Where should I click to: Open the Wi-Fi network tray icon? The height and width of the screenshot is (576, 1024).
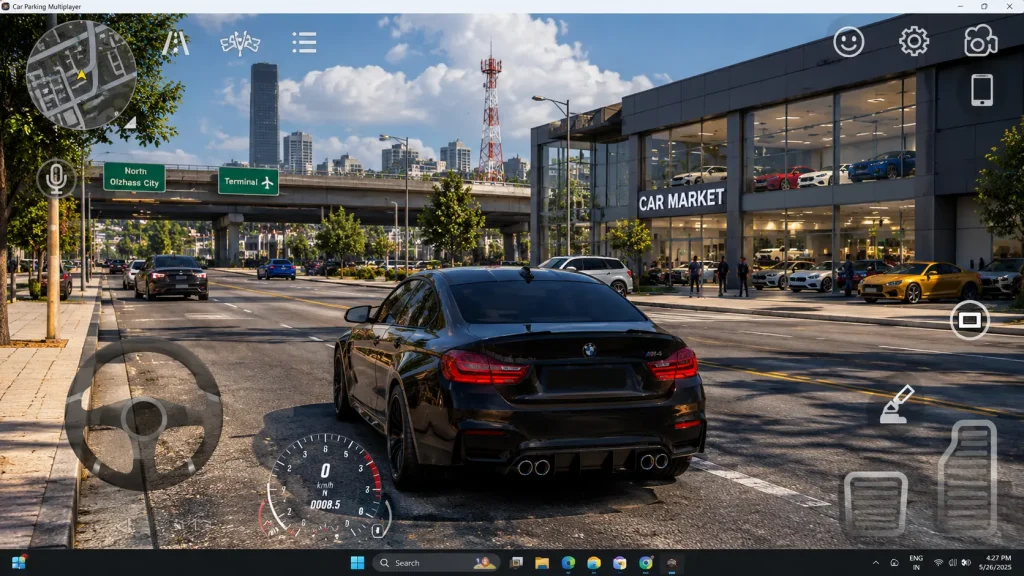938,563
